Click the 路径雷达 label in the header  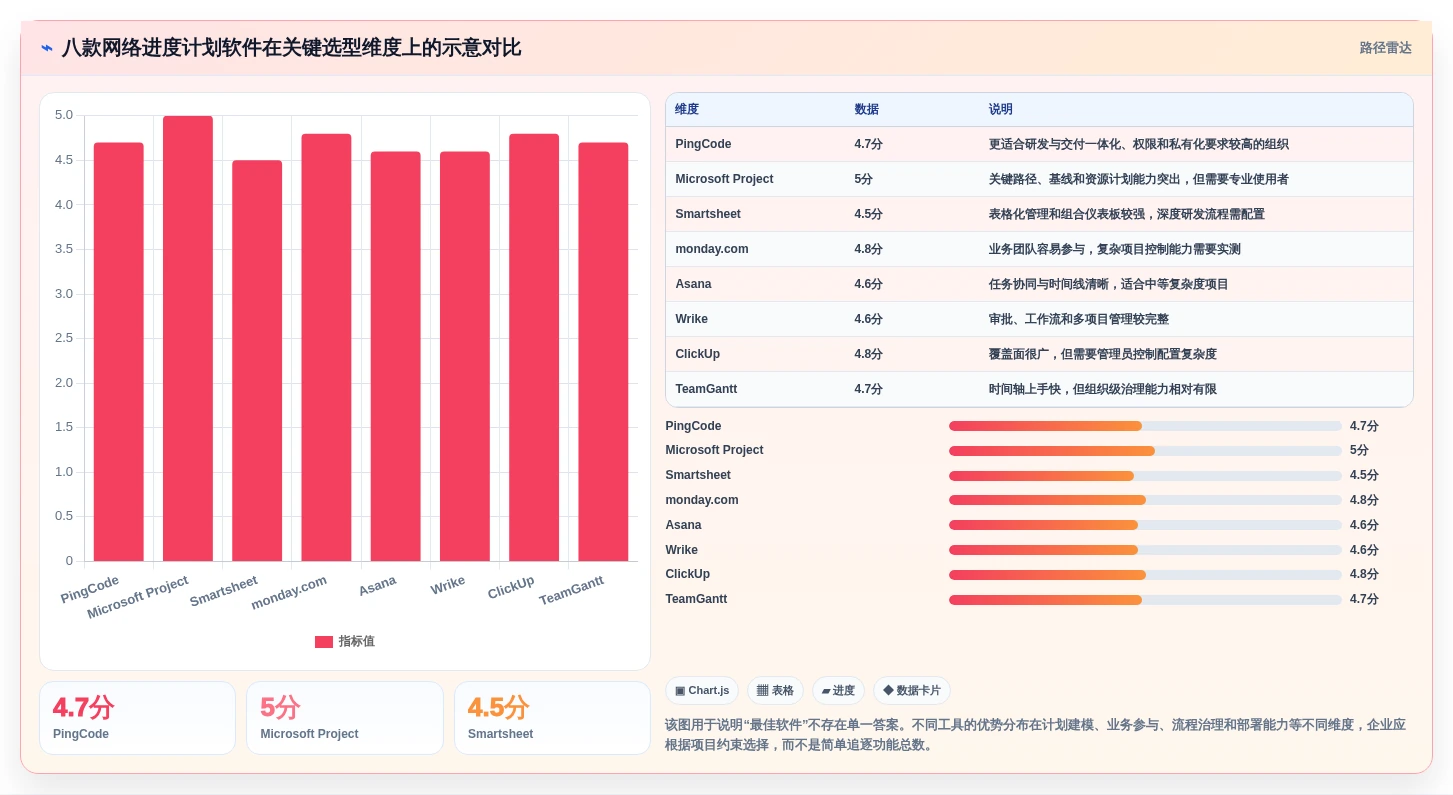pos(1385,48)
